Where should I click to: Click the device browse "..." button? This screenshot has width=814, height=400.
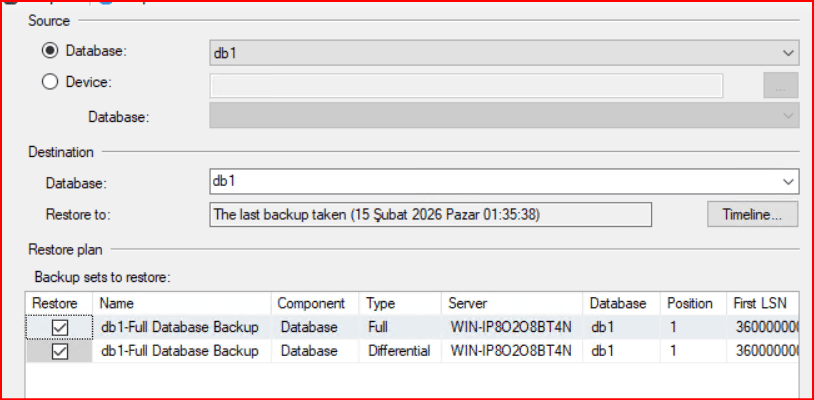[780, 85]
